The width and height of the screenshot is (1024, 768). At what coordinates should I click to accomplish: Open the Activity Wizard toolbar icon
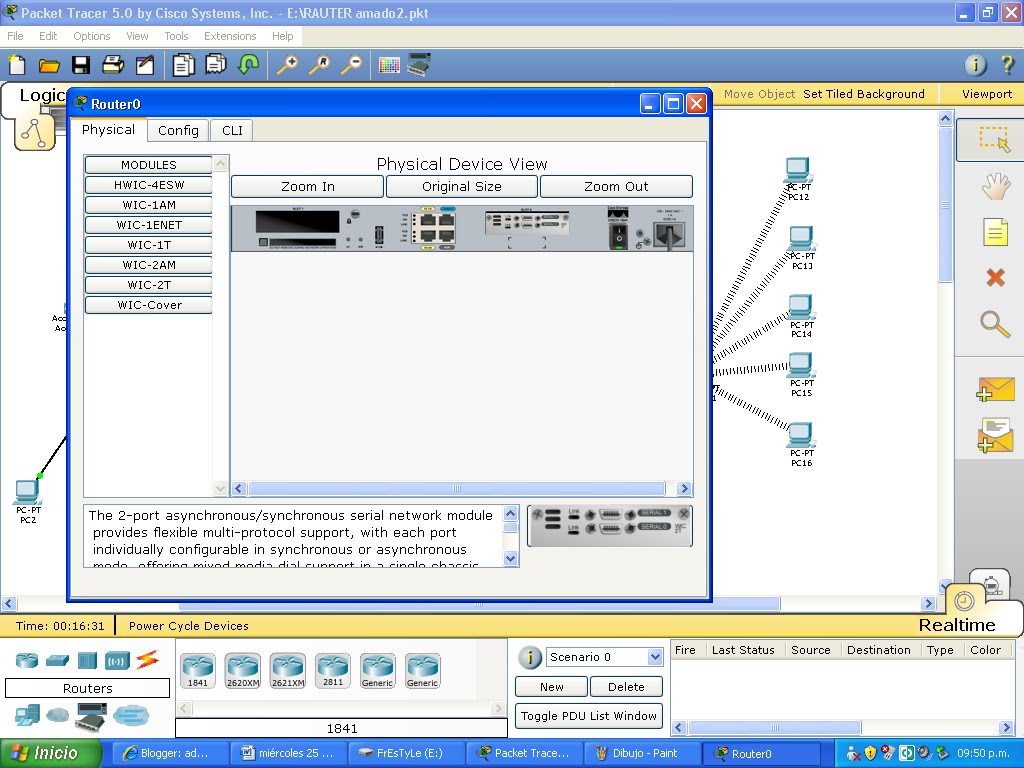click(145, 65)
